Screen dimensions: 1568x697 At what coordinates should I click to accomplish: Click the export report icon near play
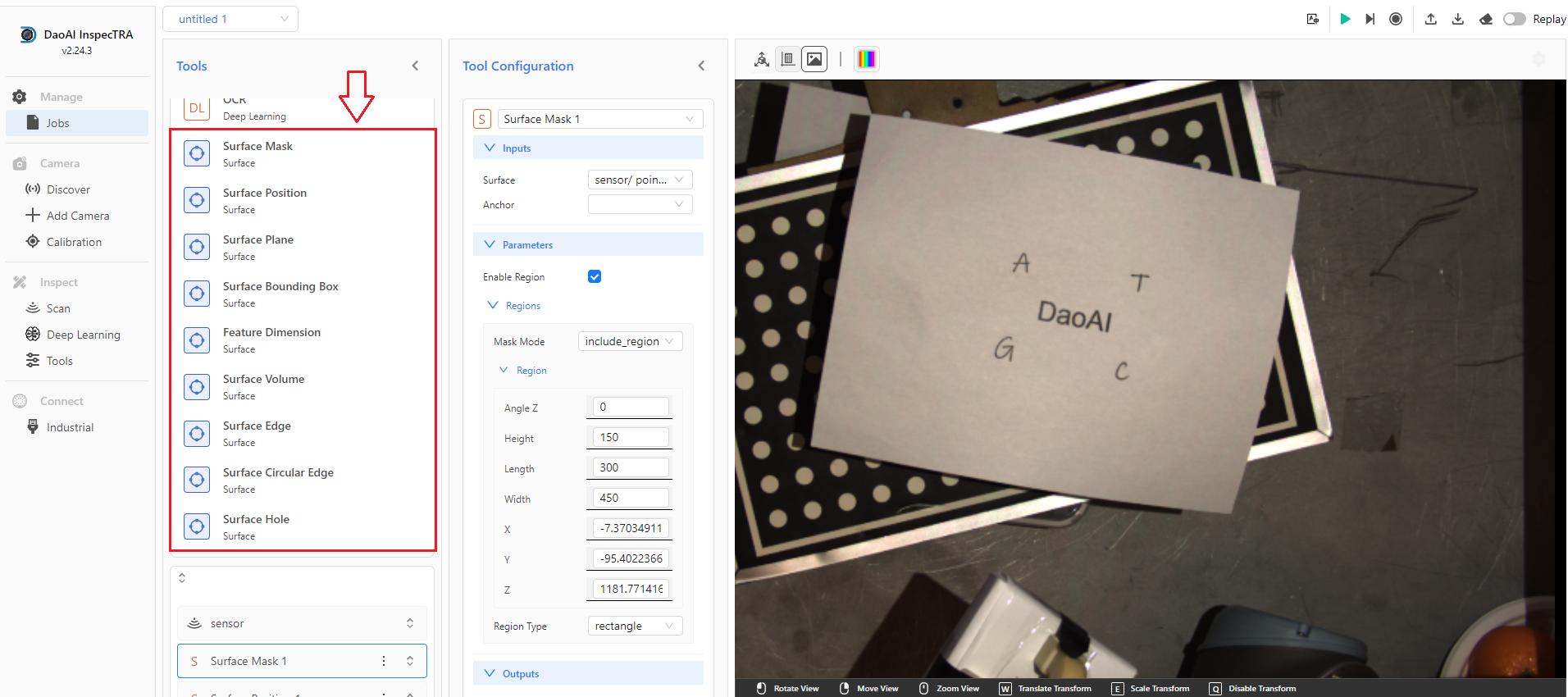pos(1313,19)
